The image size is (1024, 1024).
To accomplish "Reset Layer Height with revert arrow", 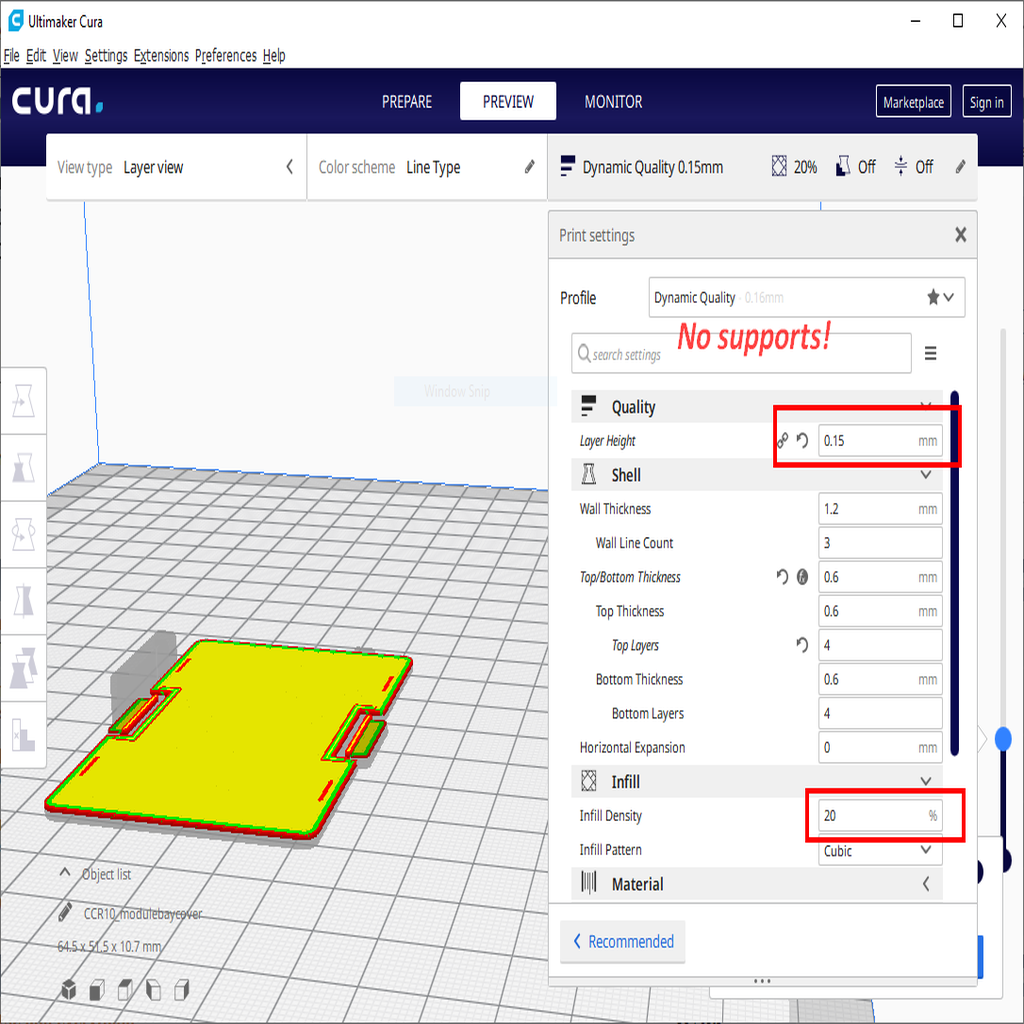I will [x=802, y=440].
